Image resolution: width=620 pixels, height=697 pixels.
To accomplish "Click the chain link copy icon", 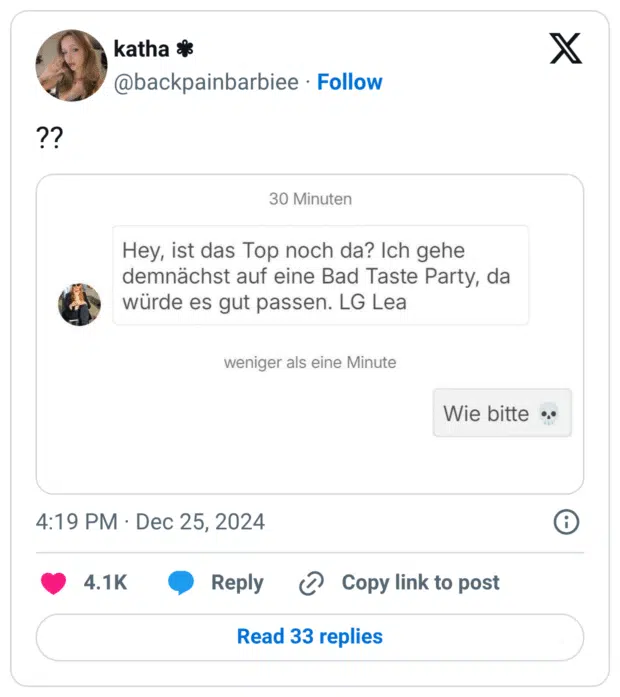I will click(x=312, y=583).
